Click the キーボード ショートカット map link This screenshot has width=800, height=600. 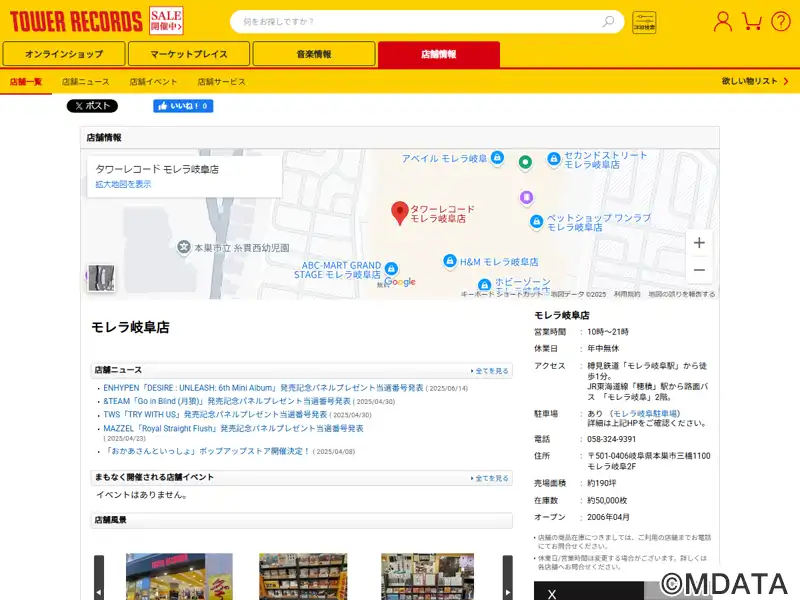click(502, 294)
